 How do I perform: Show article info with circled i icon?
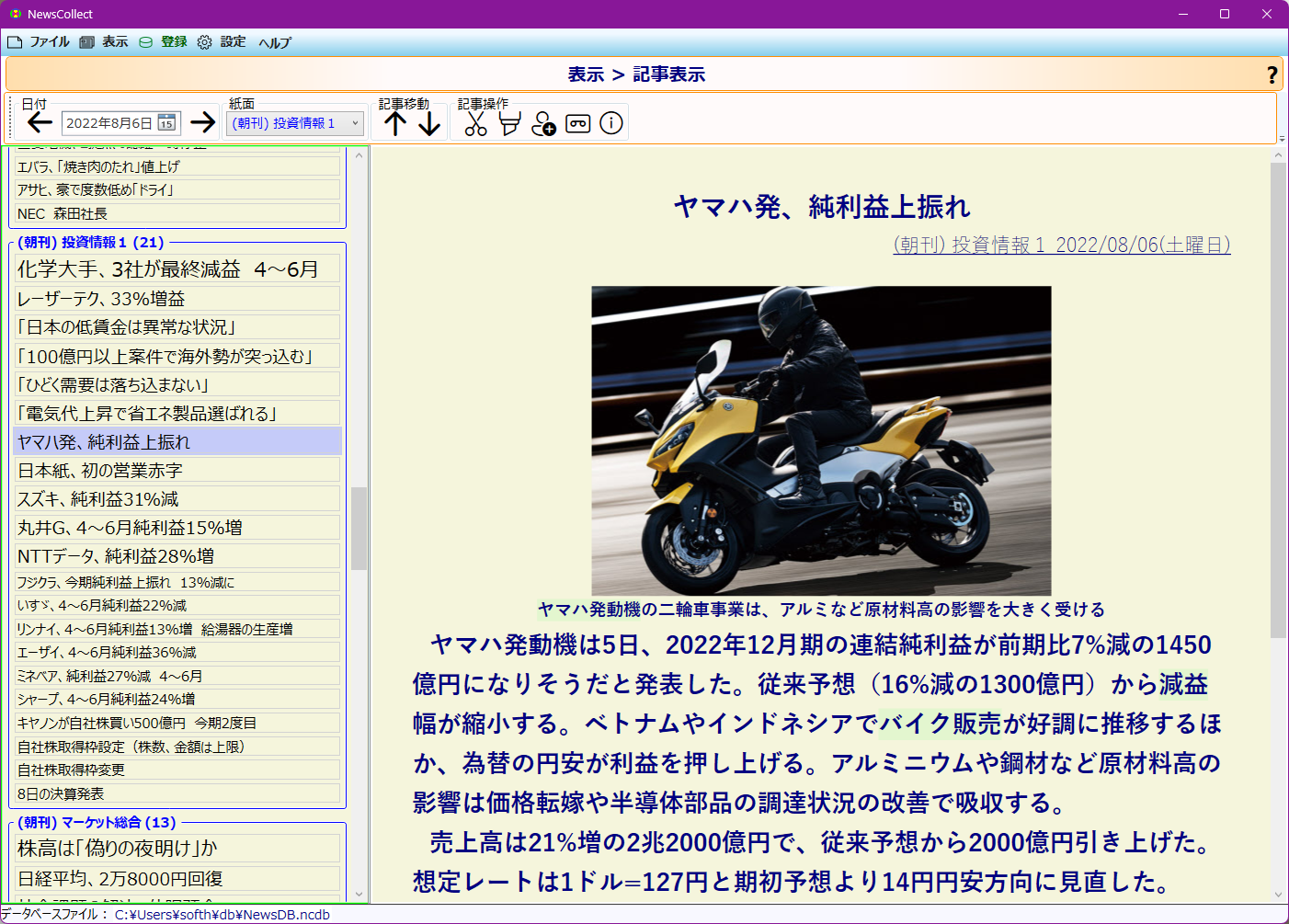click(x=611, y=123)
